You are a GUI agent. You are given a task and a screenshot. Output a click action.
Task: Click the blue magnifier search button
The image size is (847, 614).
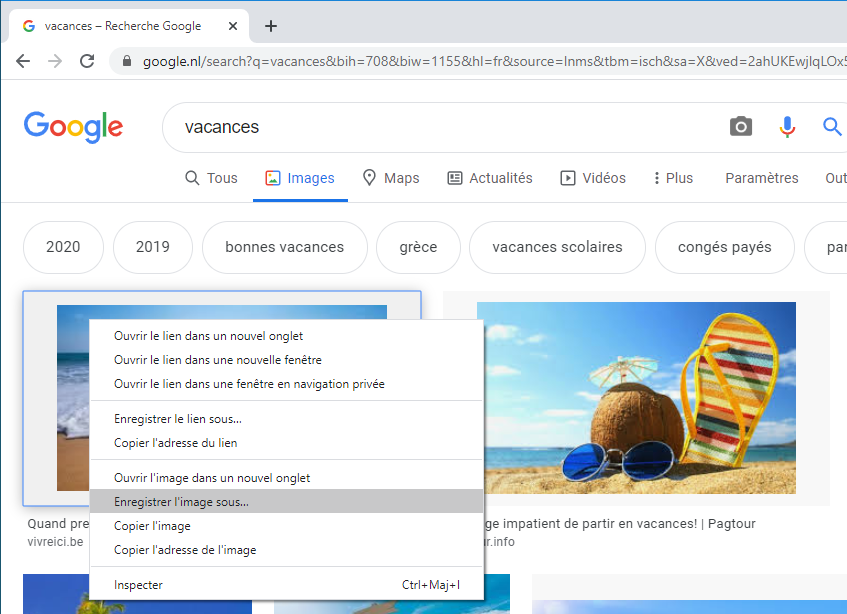tap(832, 127)
